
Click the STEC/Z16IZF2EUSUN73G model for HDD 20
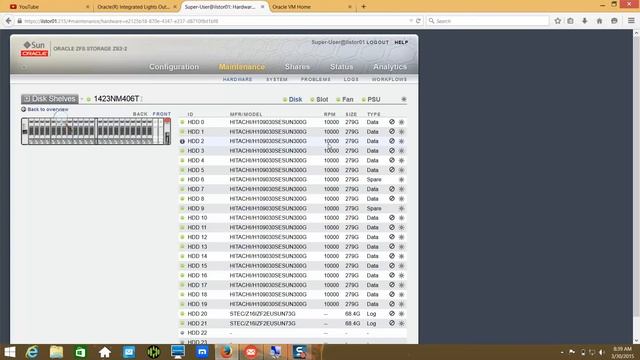(262, 313)
